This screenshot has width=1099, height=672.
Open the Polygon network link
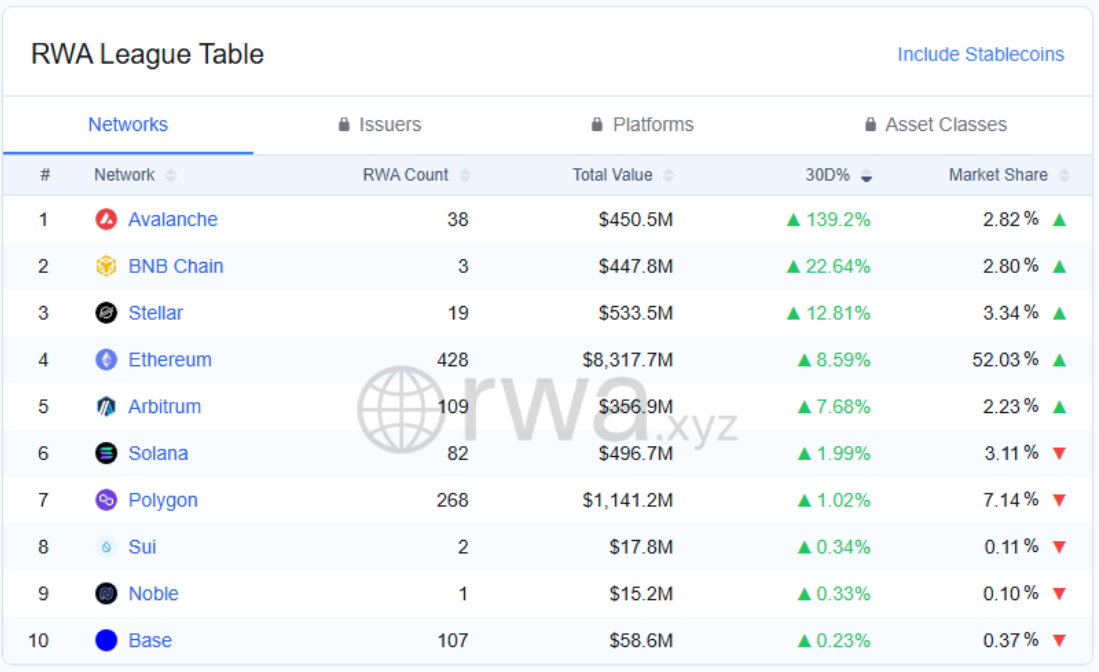point(163,500)
